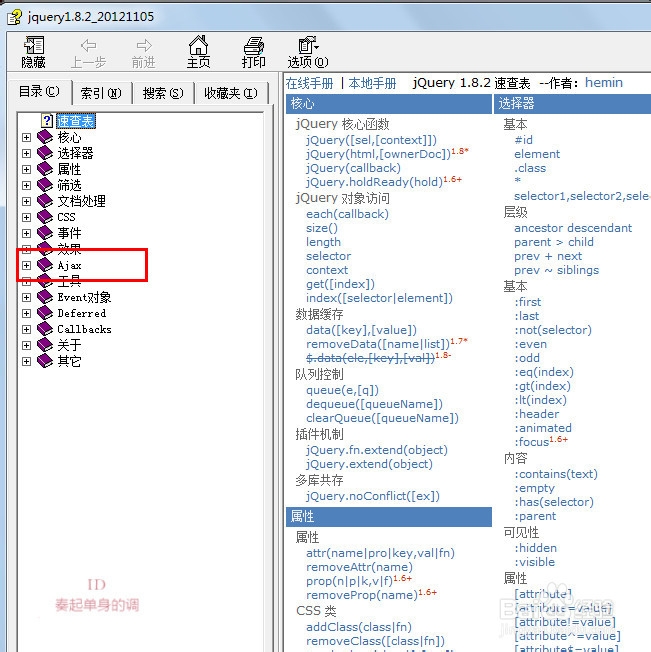The height and width of the screenshot is (652, 651).
Task: Click the purple book icon beside 其它
Action: coord(45,361)
